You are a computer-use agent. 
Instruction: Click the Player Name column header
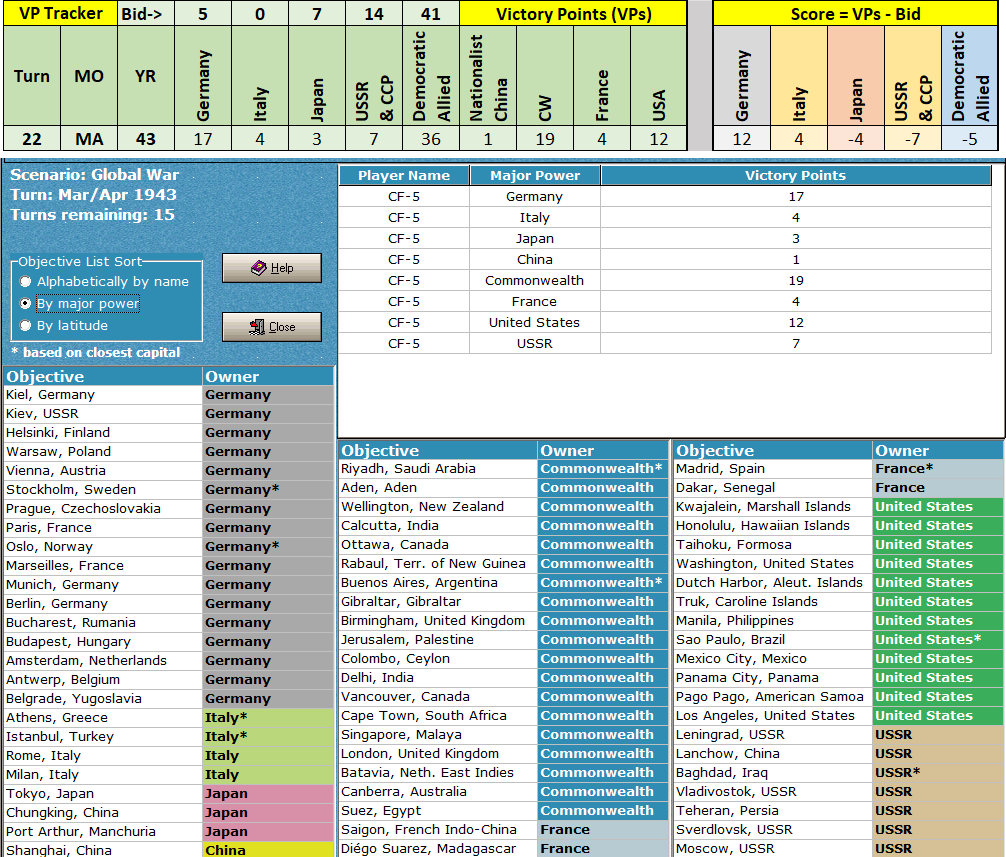[x=404, y=176]
